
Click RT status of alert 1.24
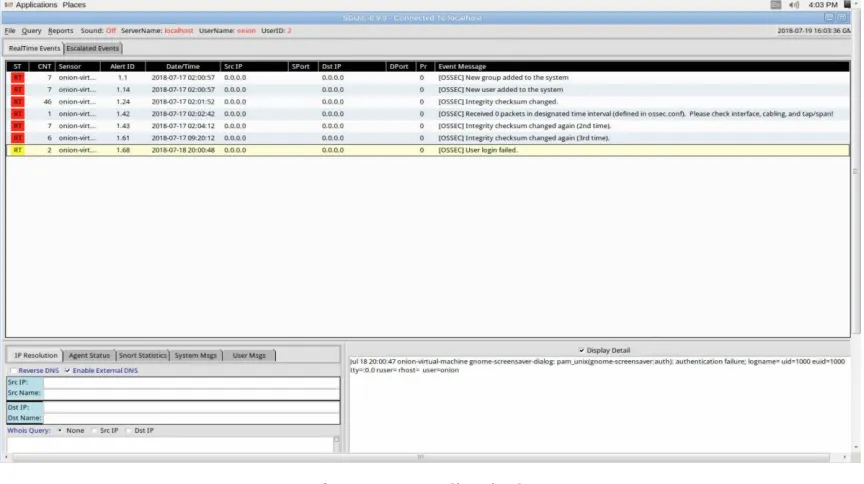point(18,102)
